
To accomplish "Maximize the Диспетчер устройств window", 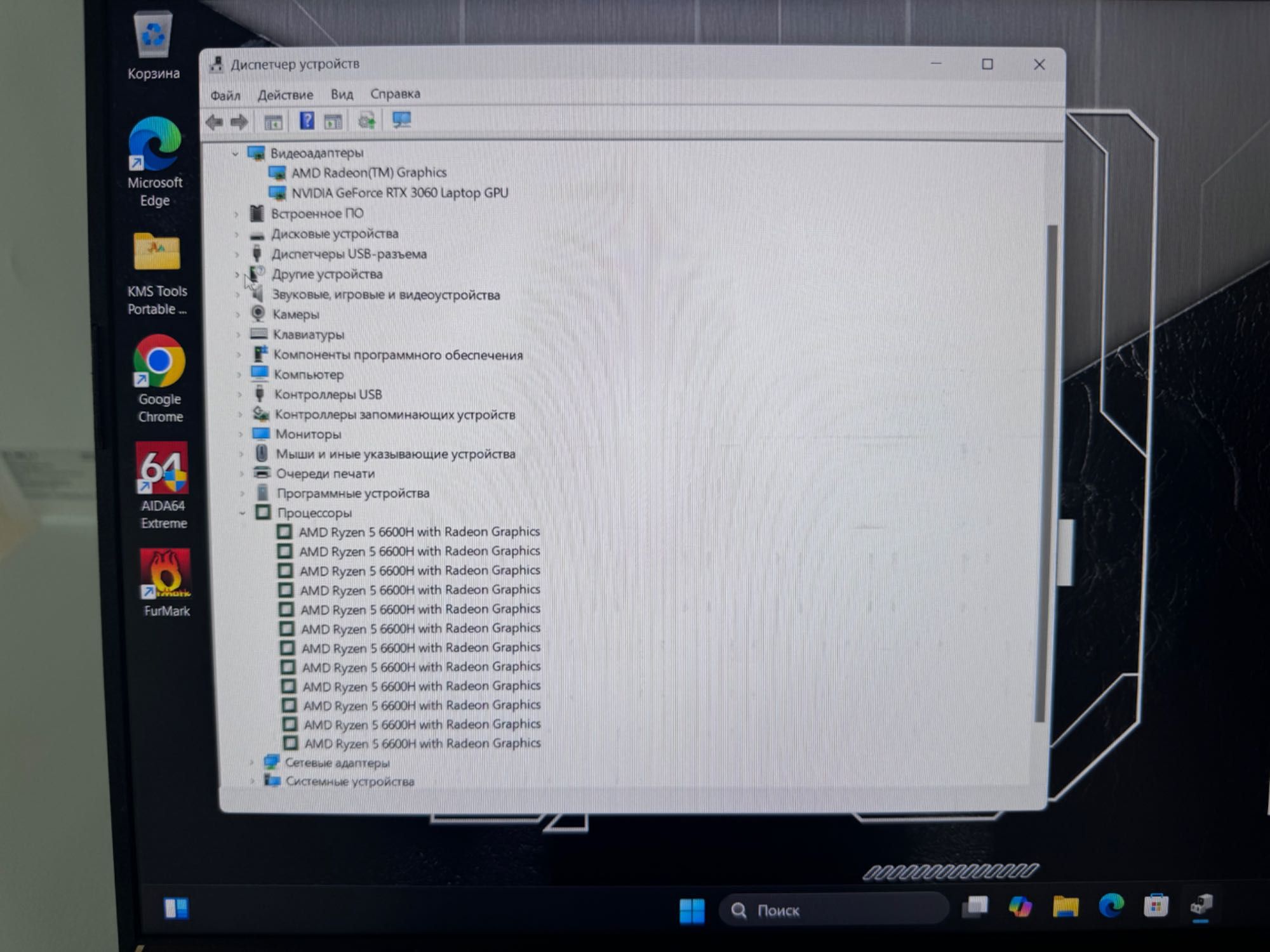I will 987,65.
